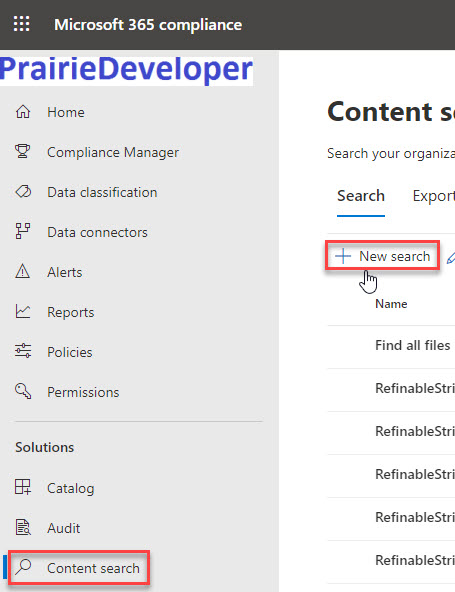
Task: Click the plus icon beside New search
Action: pos(343,256)
